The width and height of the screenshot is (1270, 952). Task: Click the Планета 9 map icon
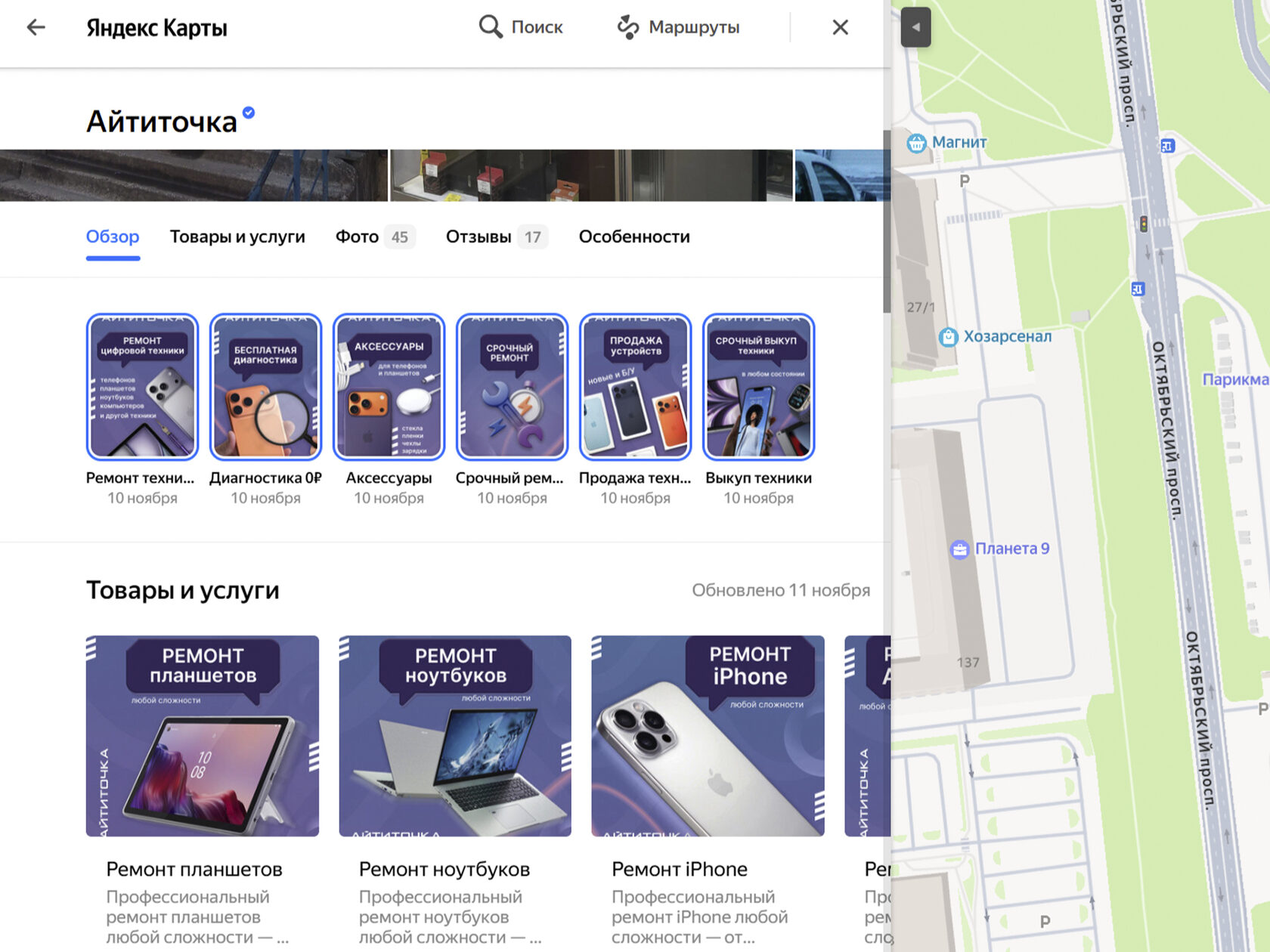pos(959,549)
